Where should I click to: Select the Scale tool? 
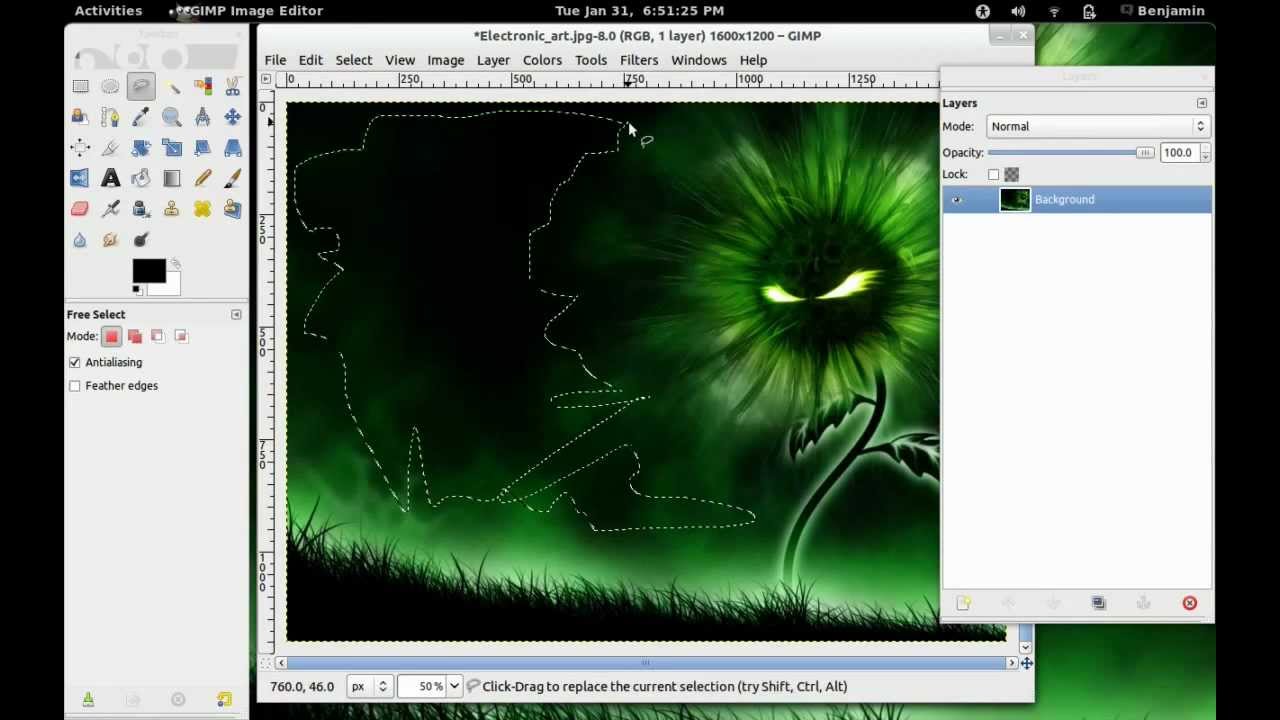pyautogui.click(x=172, y=148)
